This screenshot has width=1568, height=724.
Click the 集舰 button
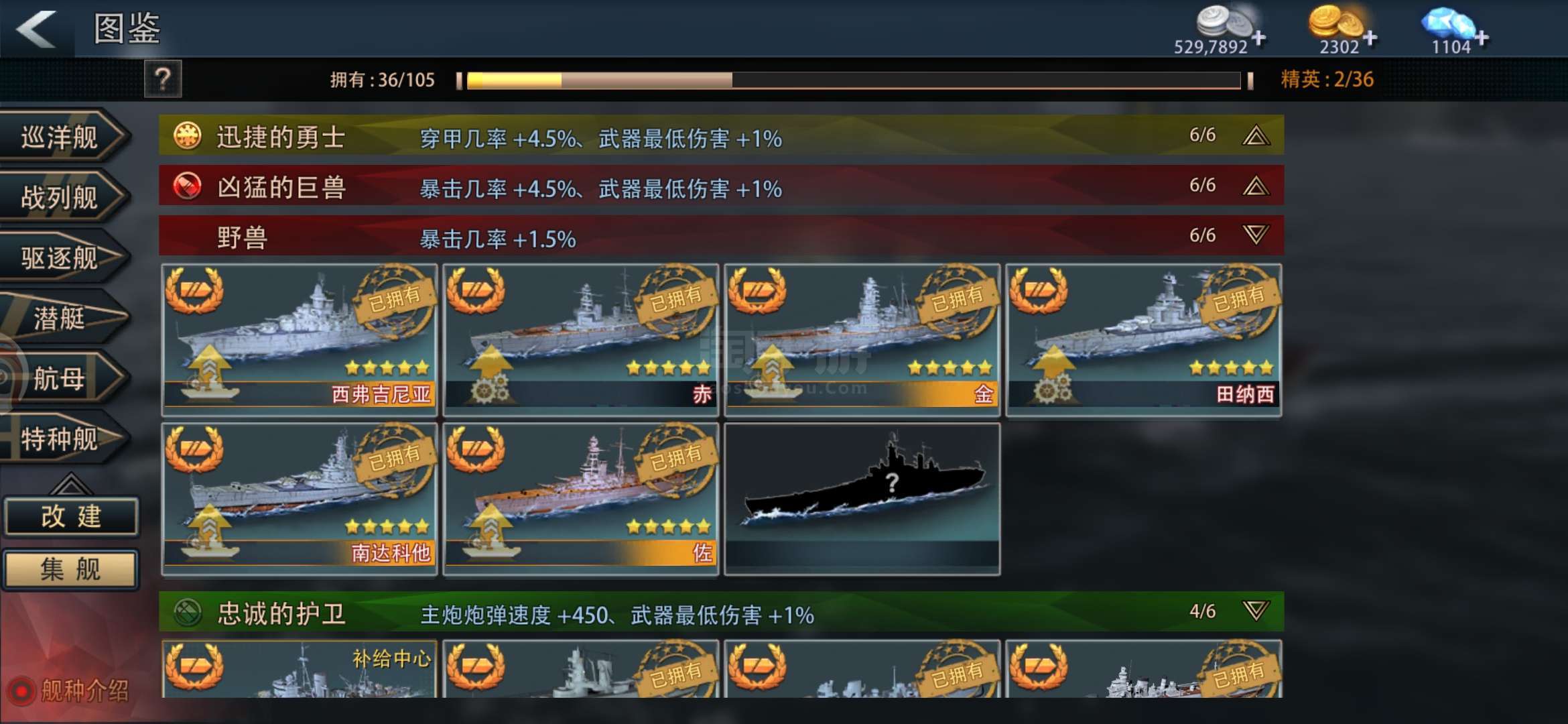(71, 570)
